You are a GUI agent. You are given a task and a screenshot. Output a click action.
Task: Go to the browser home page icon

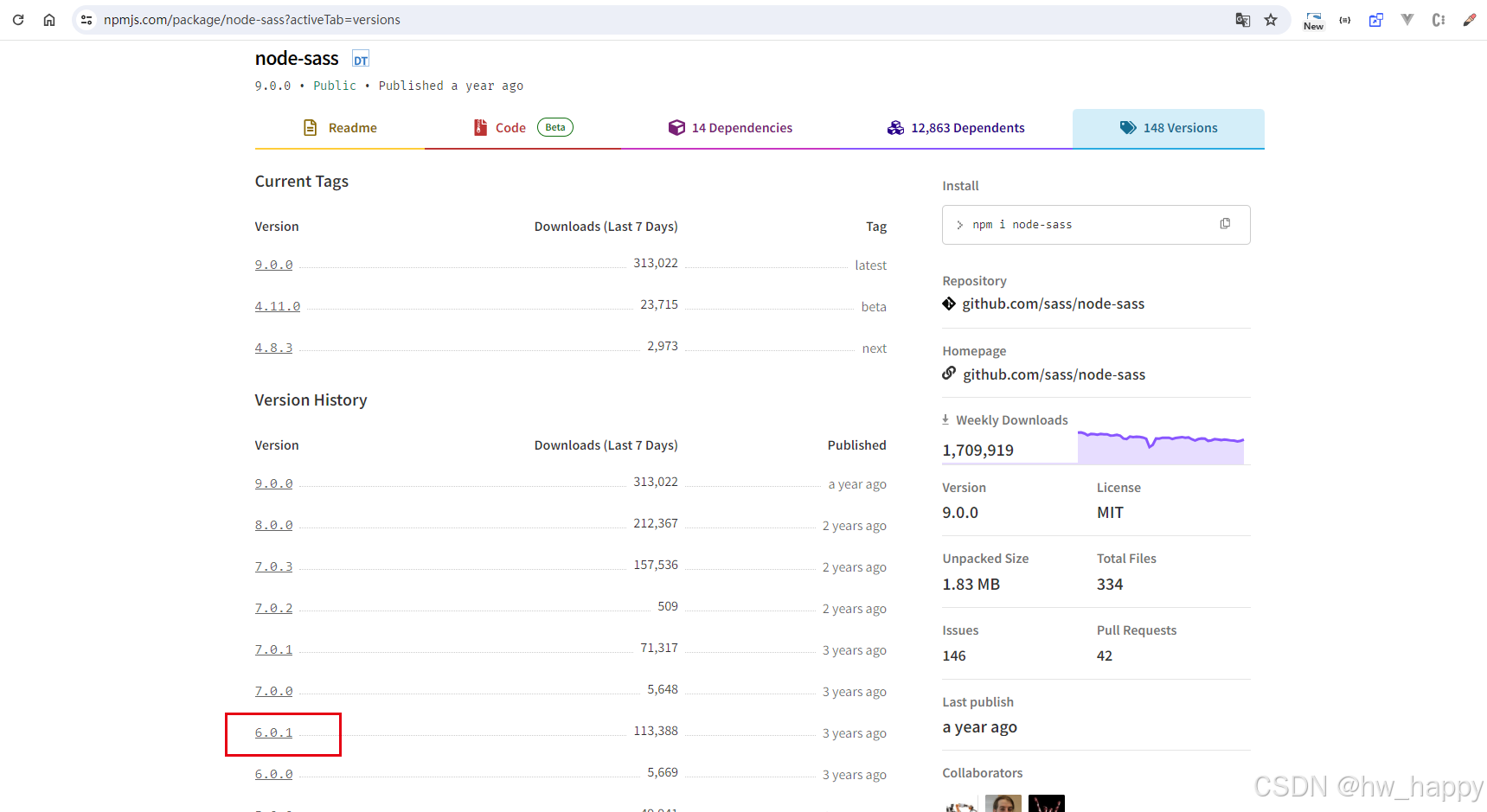[49, 20]
